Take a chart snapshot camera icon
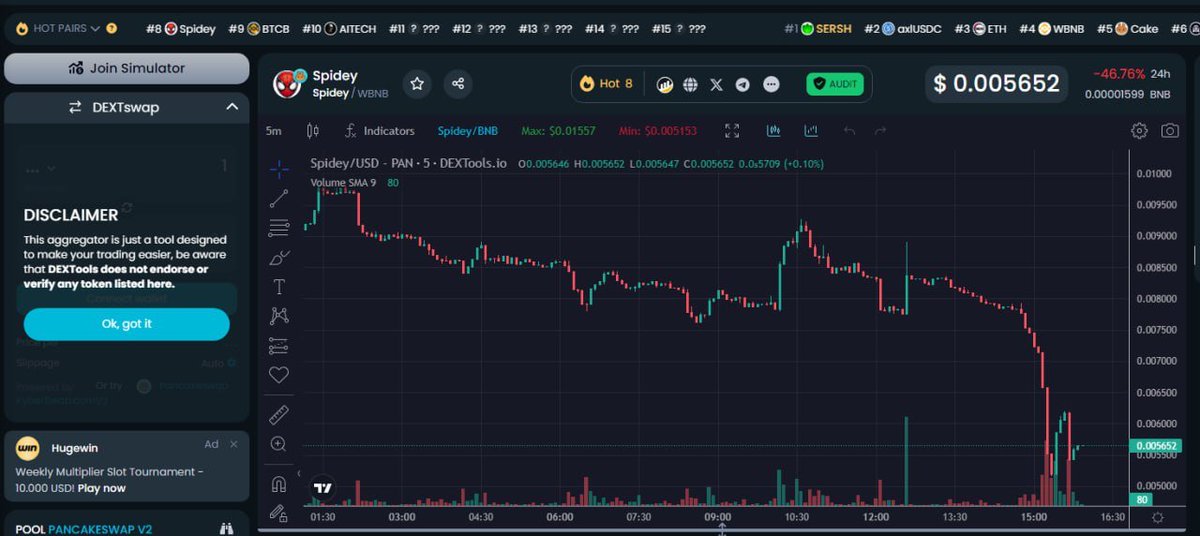 click(x=1169, y=130)
